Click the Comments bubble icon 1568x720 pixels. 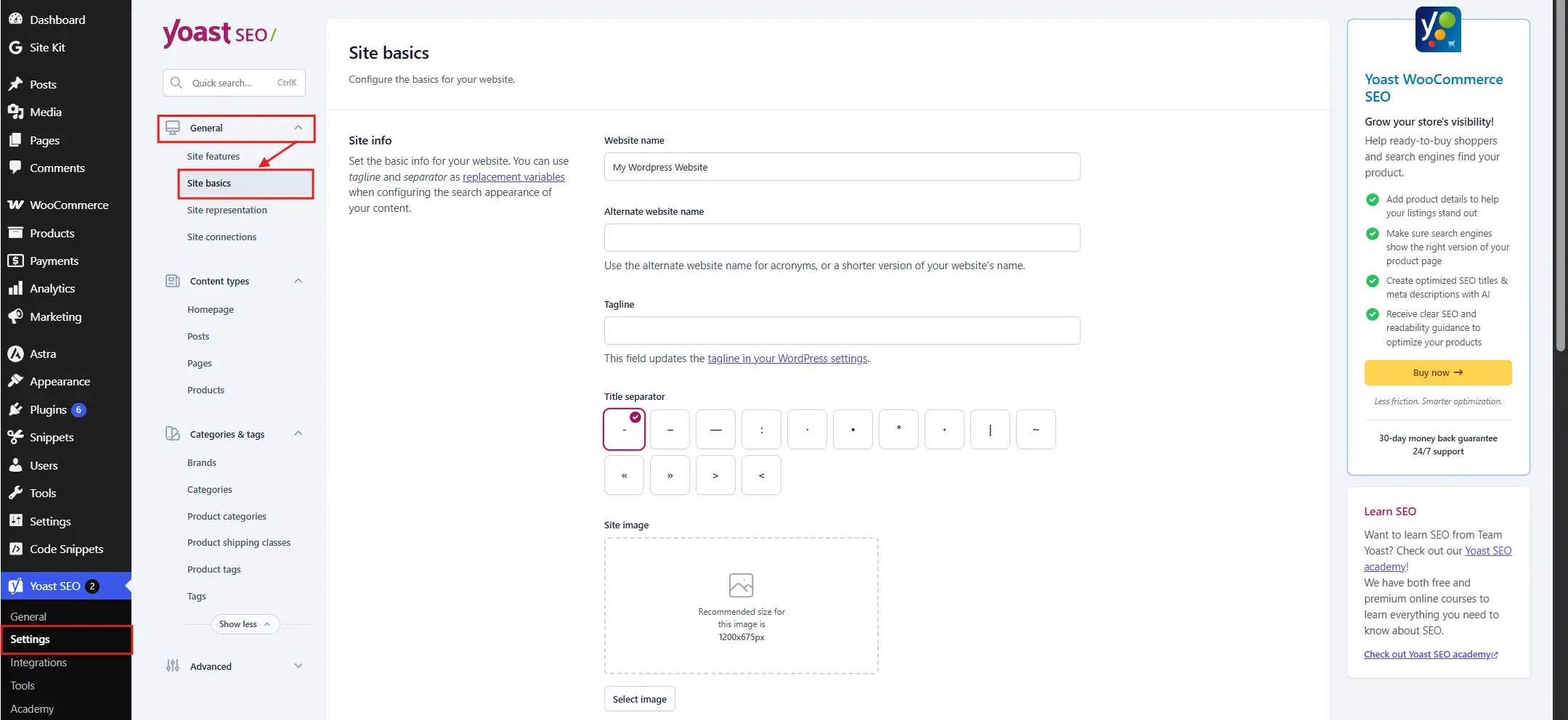pos(15,168)
